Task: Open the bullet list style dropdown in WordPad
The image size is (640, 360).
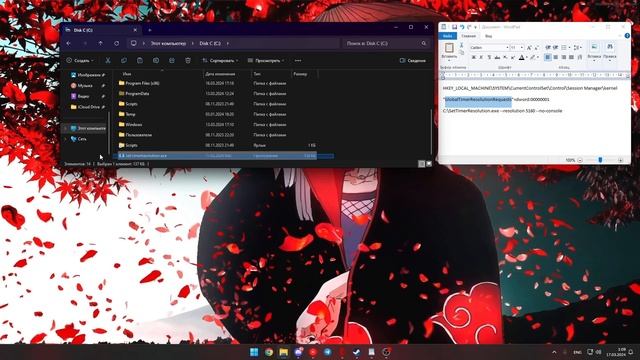Action: (569, 47)
